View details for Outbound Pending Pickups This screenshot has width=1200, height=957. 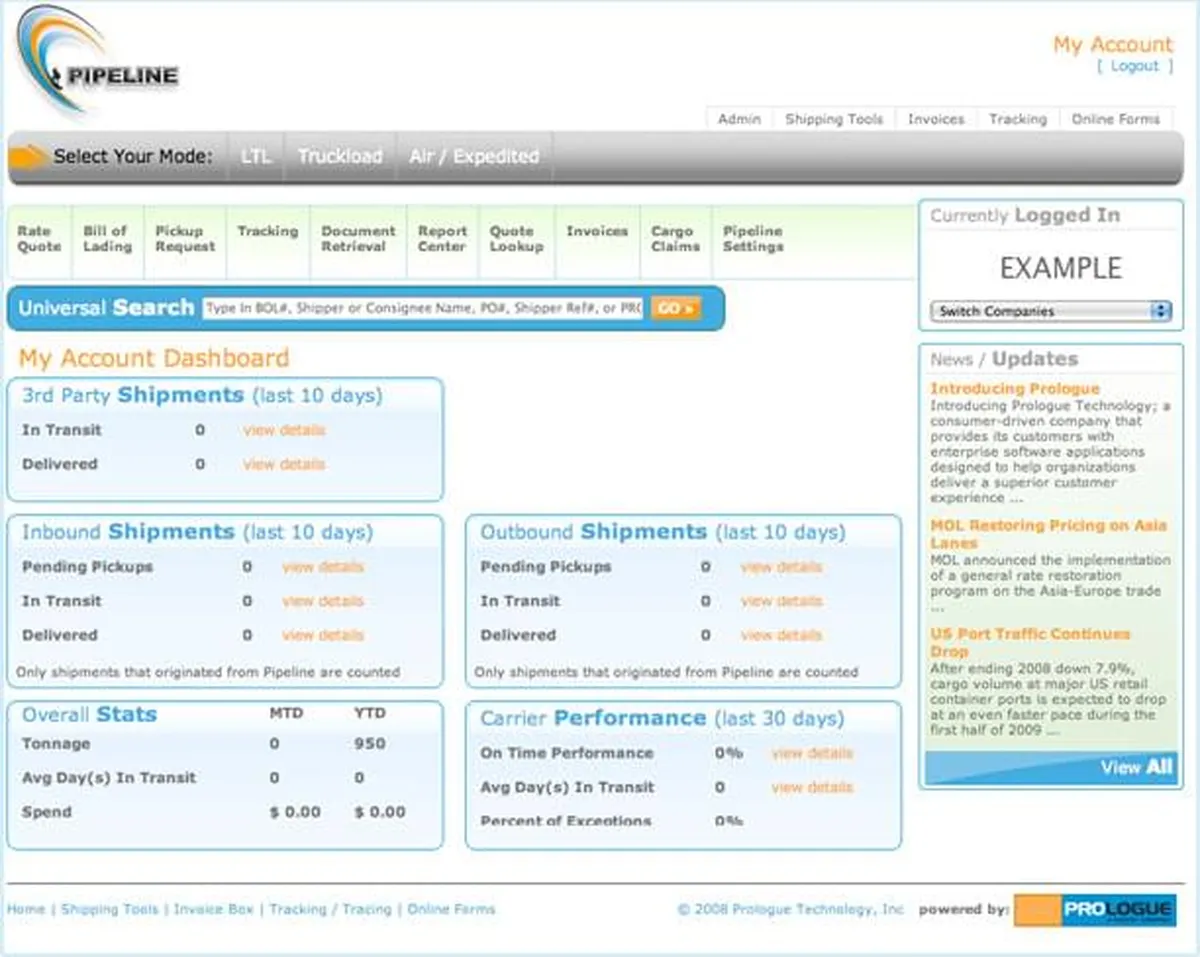[x=781, y=567]
